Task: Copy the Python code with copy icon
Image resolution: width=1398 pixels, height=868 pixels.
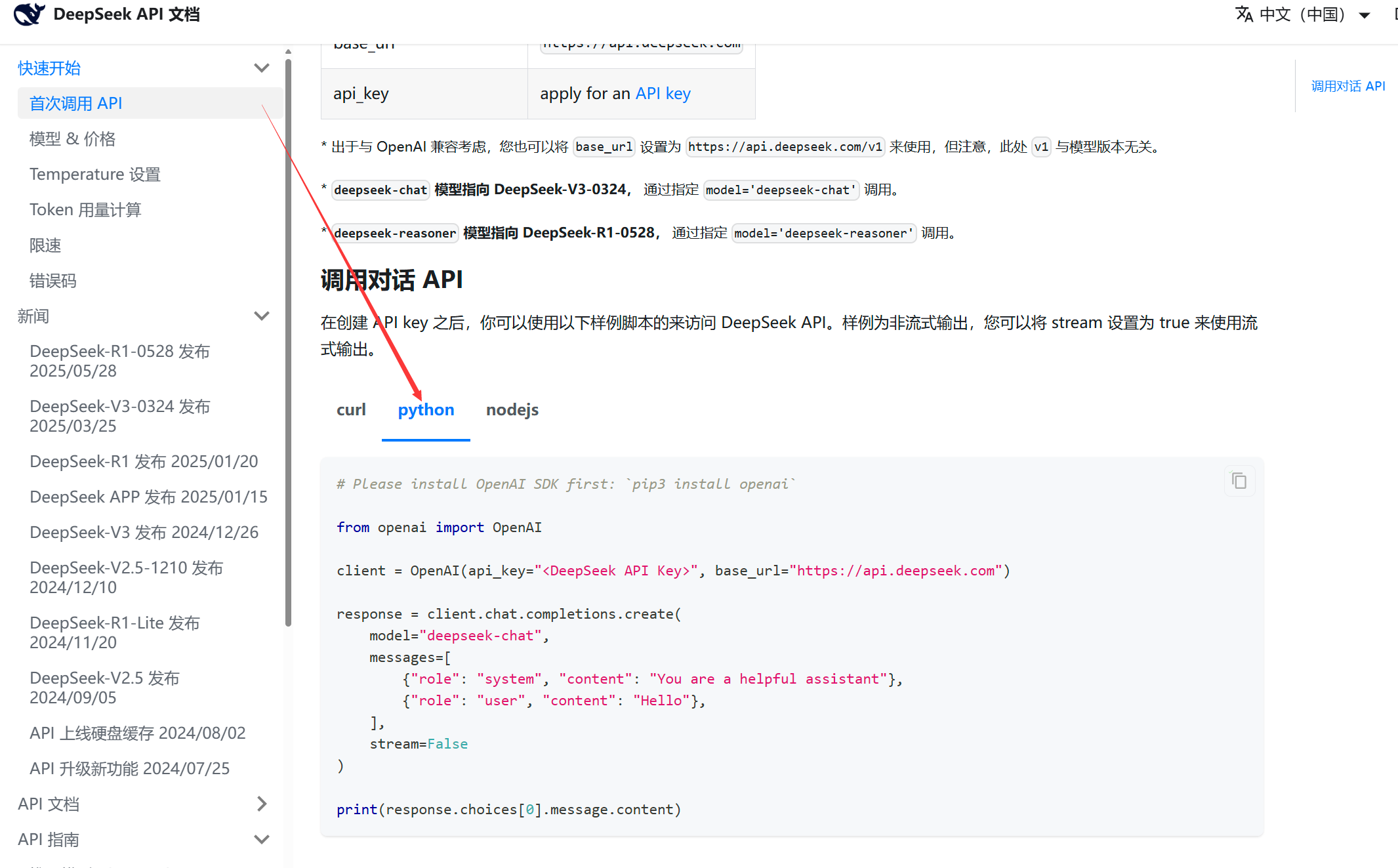Action: pos(1239,481)
